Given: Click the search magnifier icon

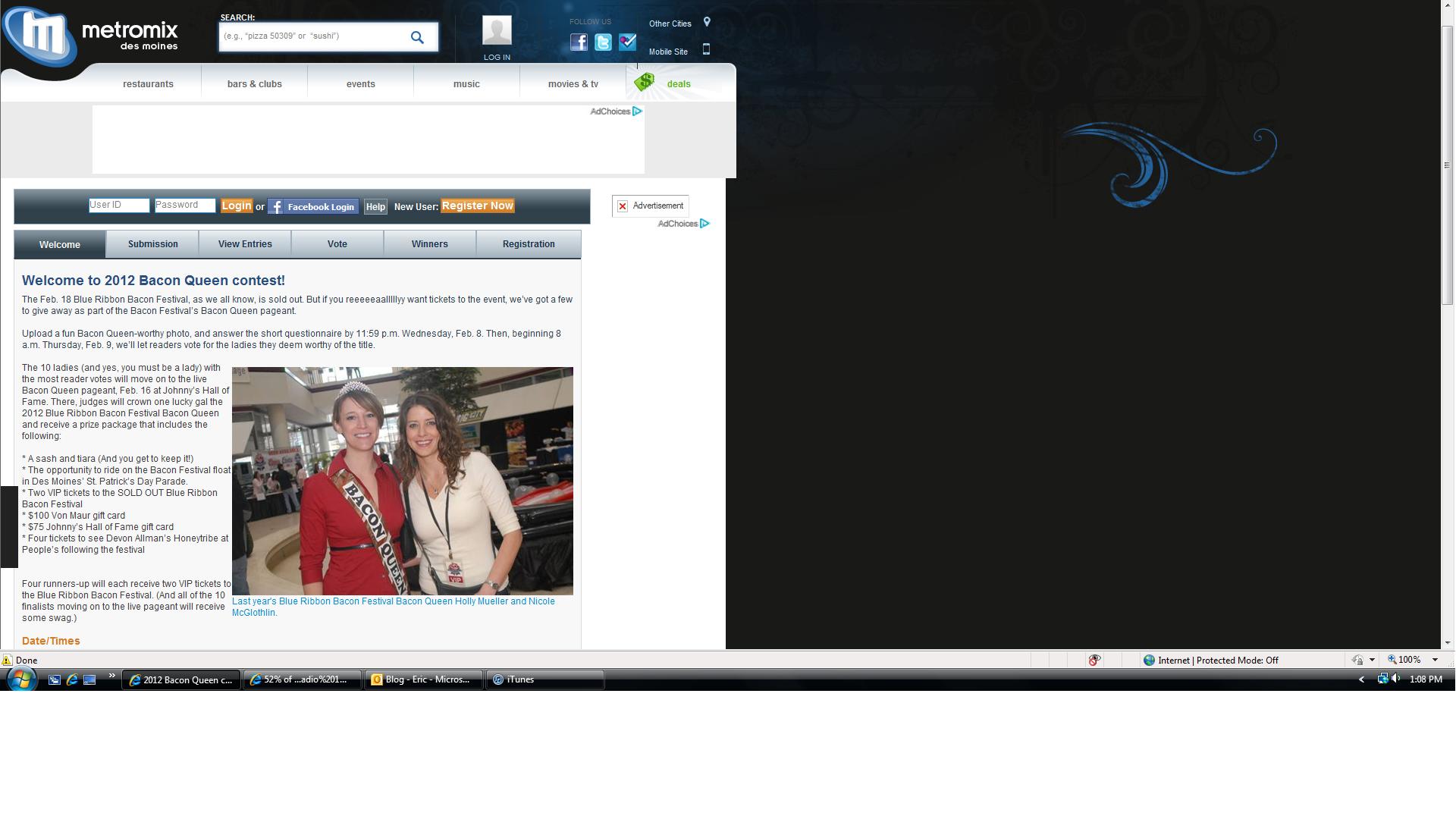Looking at the screenshot, I should 417,37.
